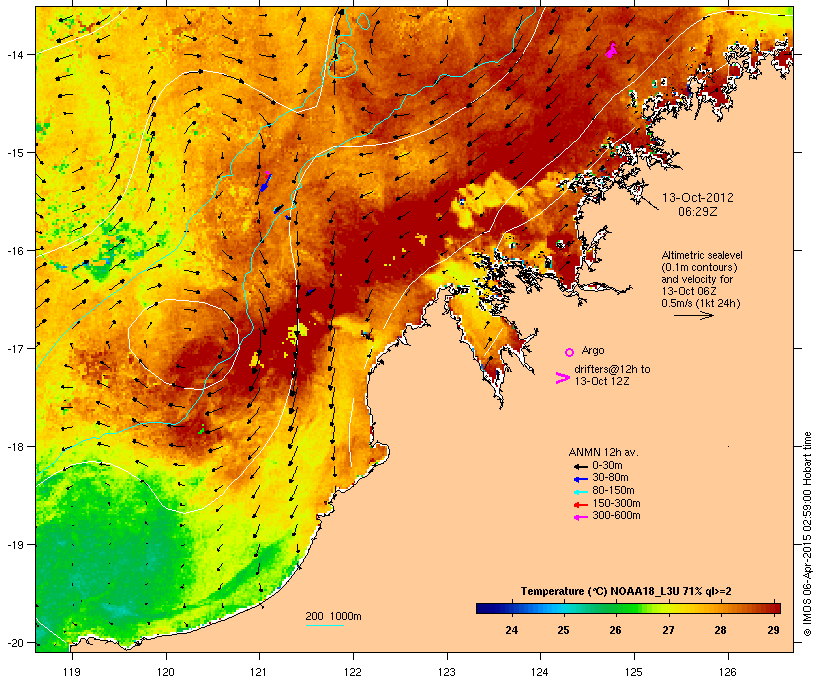Click the colorbar tick label 27
This screenshot has width=820, height=680.
pos(668,630)
